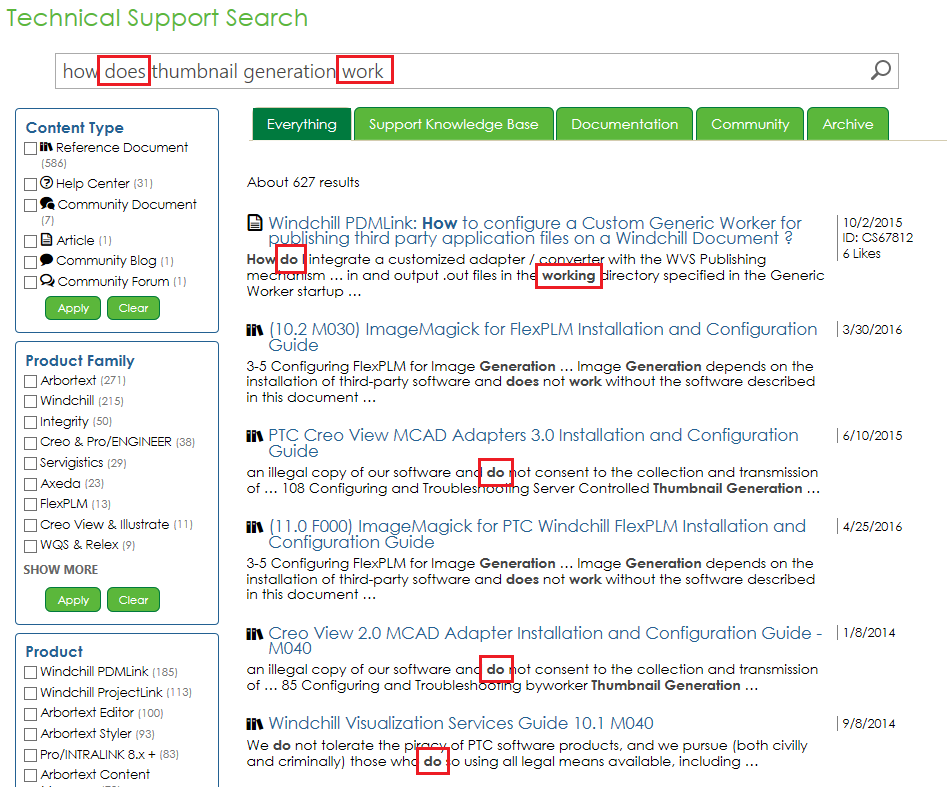Enable the Article content type filter
This screenshot has height=787, width=947.
coord(30,241)
